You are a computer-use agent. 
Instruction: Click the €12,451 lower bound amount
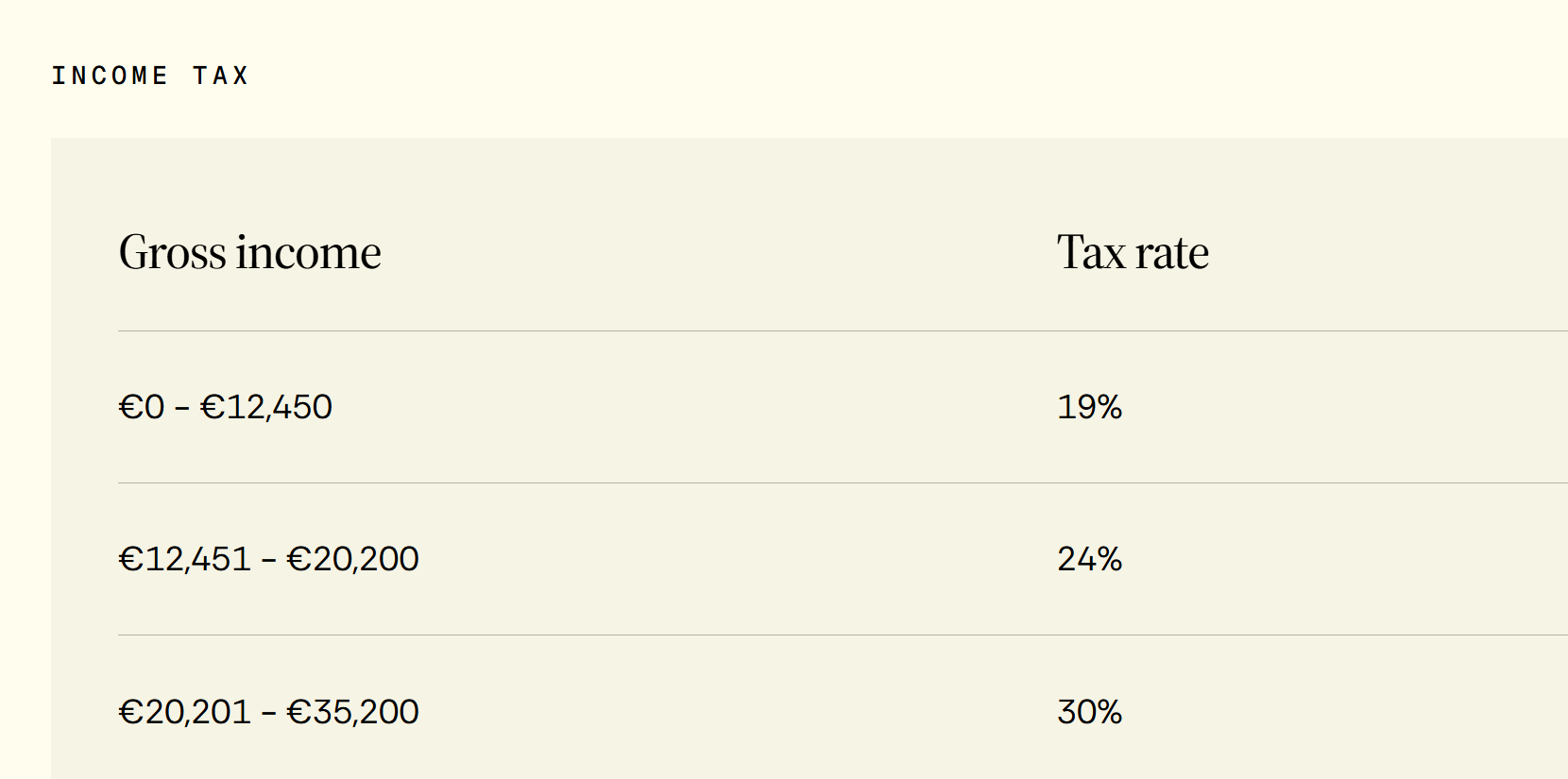click(185, 559)
